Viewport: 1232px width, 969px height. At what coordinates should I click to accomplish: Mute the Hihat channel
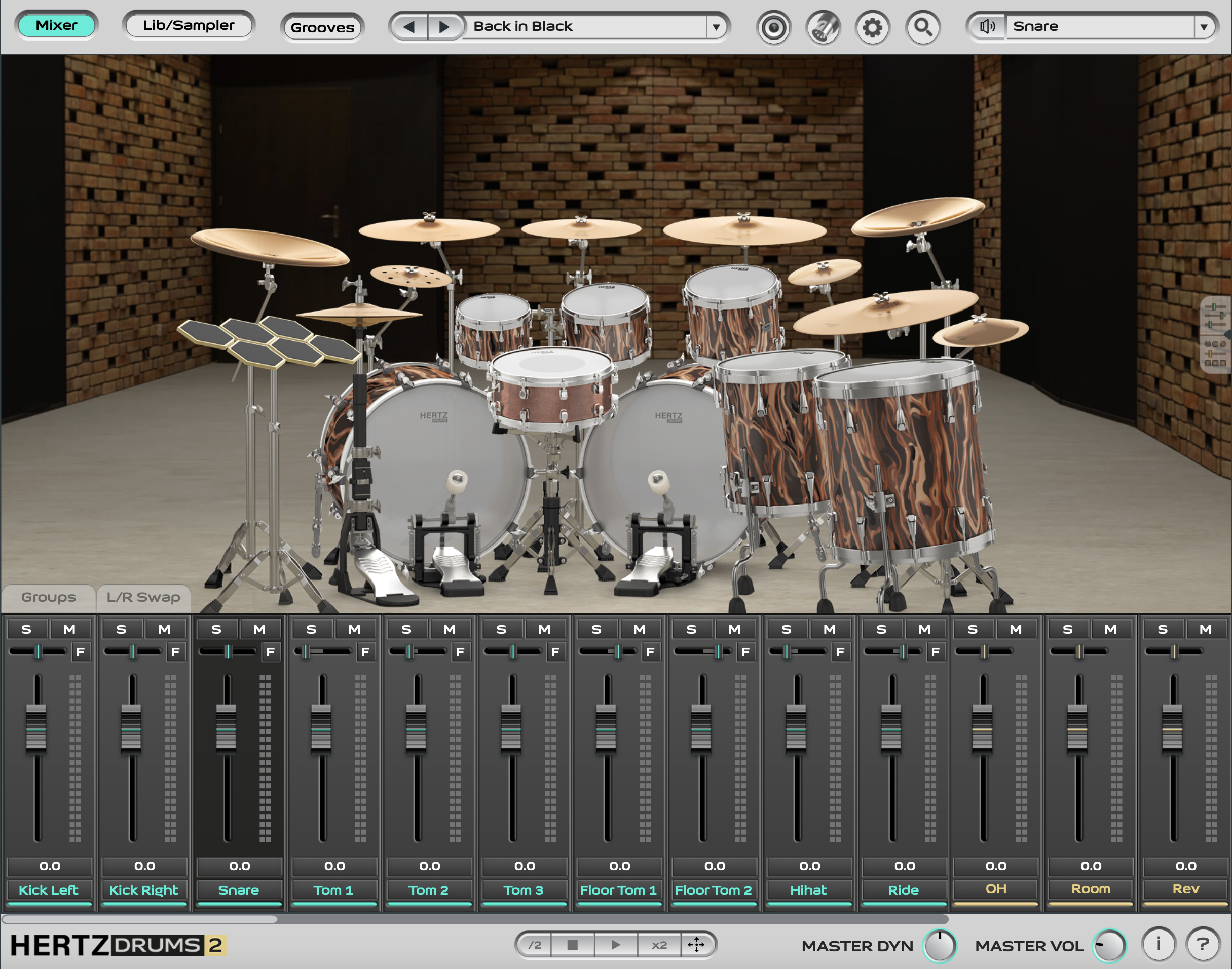coord(829,628)
